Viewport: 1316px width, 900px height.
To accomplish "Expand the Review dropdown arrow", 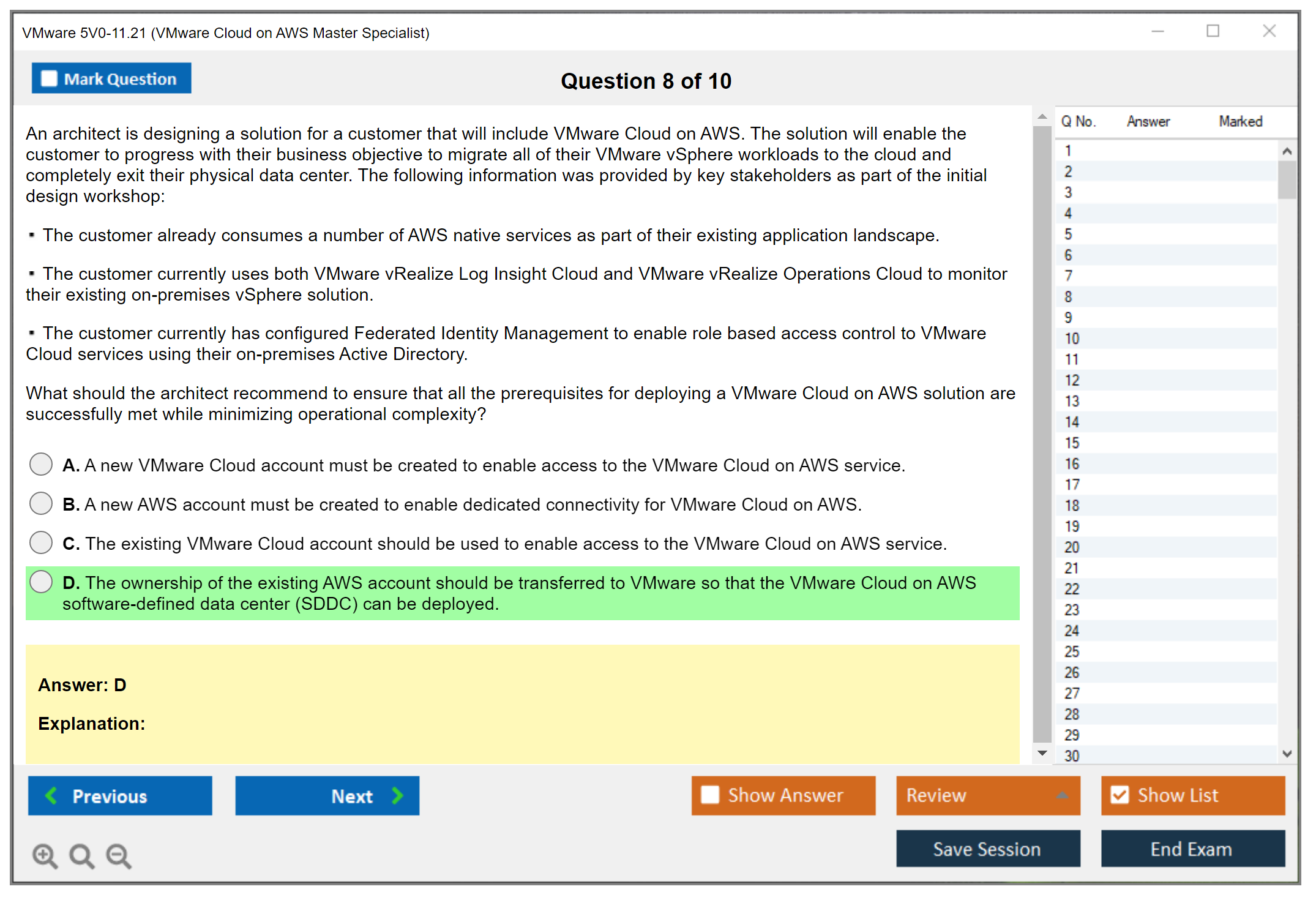I will (x=1062, y=795).
